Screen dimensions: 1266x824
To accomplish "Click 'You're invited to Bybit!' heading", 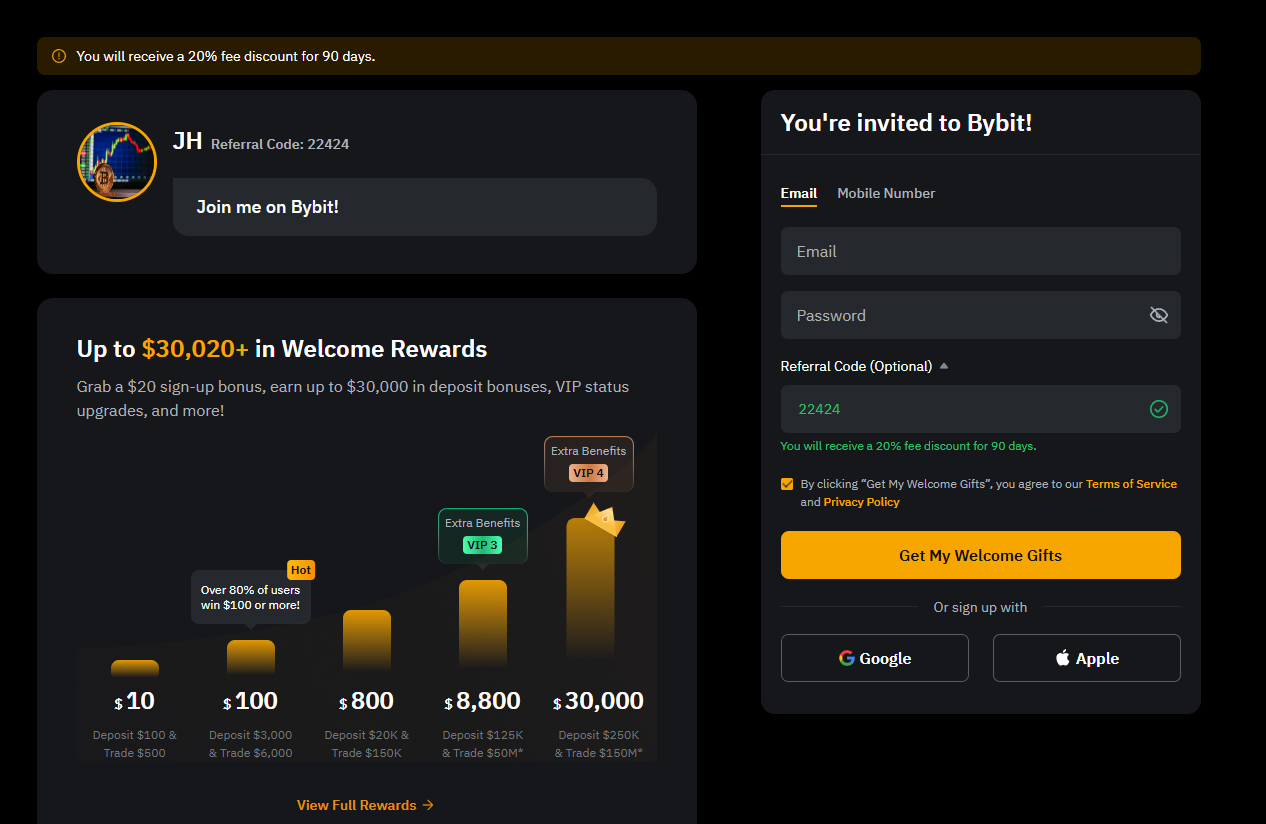I will click(906, 123).
